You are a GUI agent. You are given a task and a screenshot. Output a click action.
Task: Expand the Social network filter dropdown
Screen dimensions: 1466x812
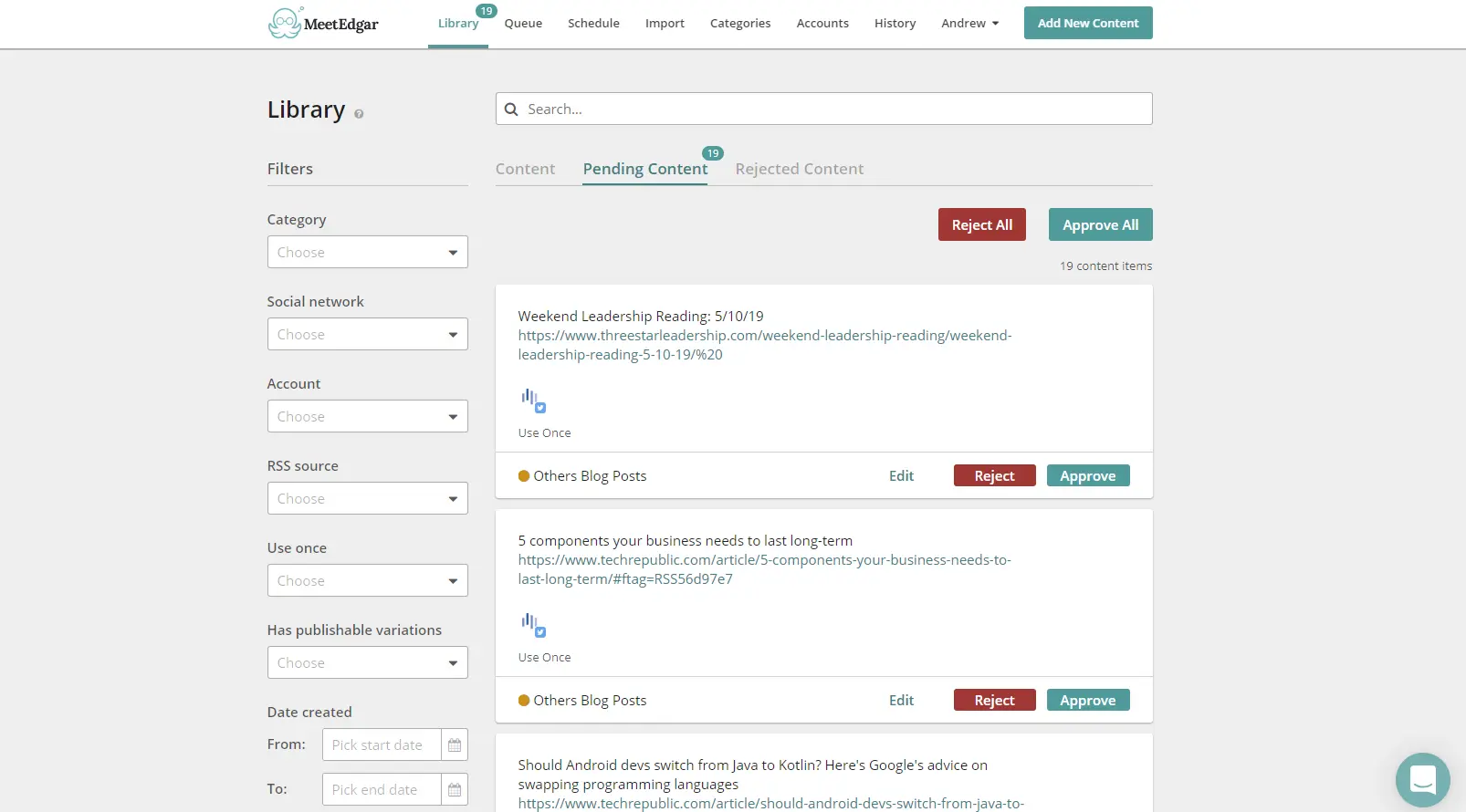pos(367,335)
